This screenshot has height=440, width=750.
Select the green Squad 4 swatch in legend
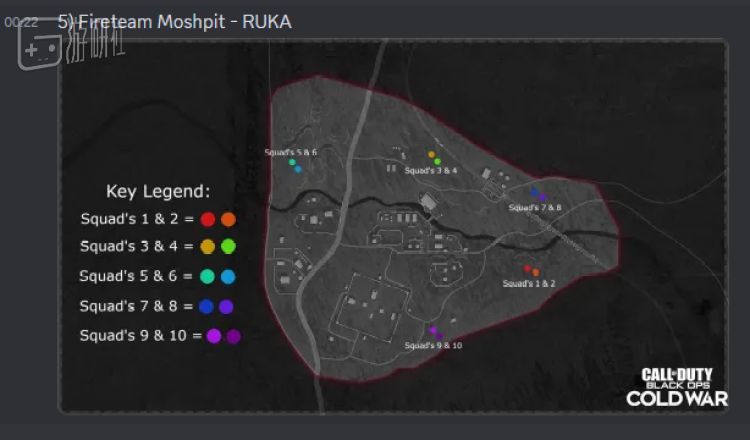[228, 247]
